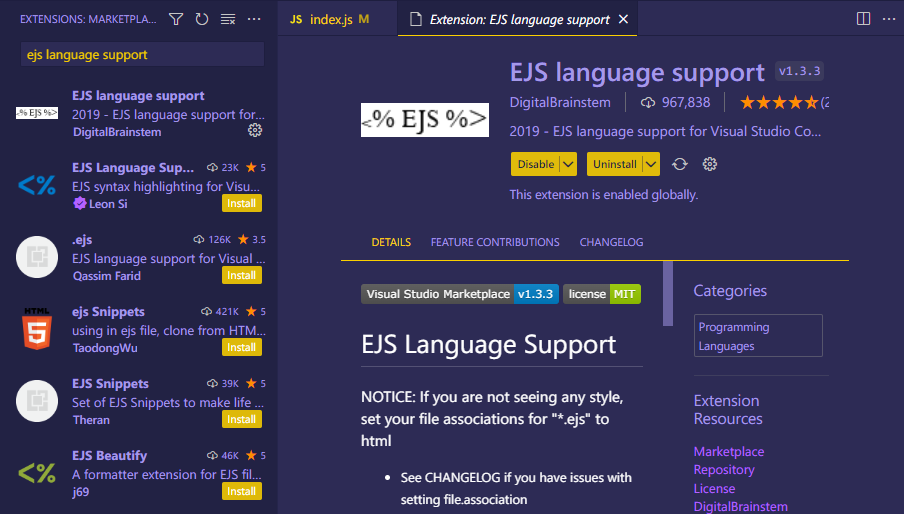Open the CHANGELOG tab
Image resolution: width=904 pixels, height=514 pixels.
click(x=611, y=242)
